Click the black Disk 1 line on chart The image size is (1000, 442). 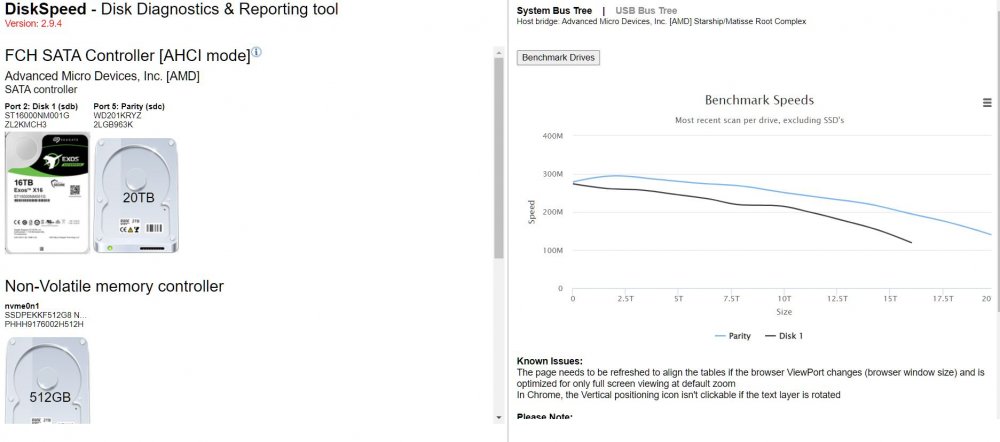pyautogui.click(x=733, y=203)
